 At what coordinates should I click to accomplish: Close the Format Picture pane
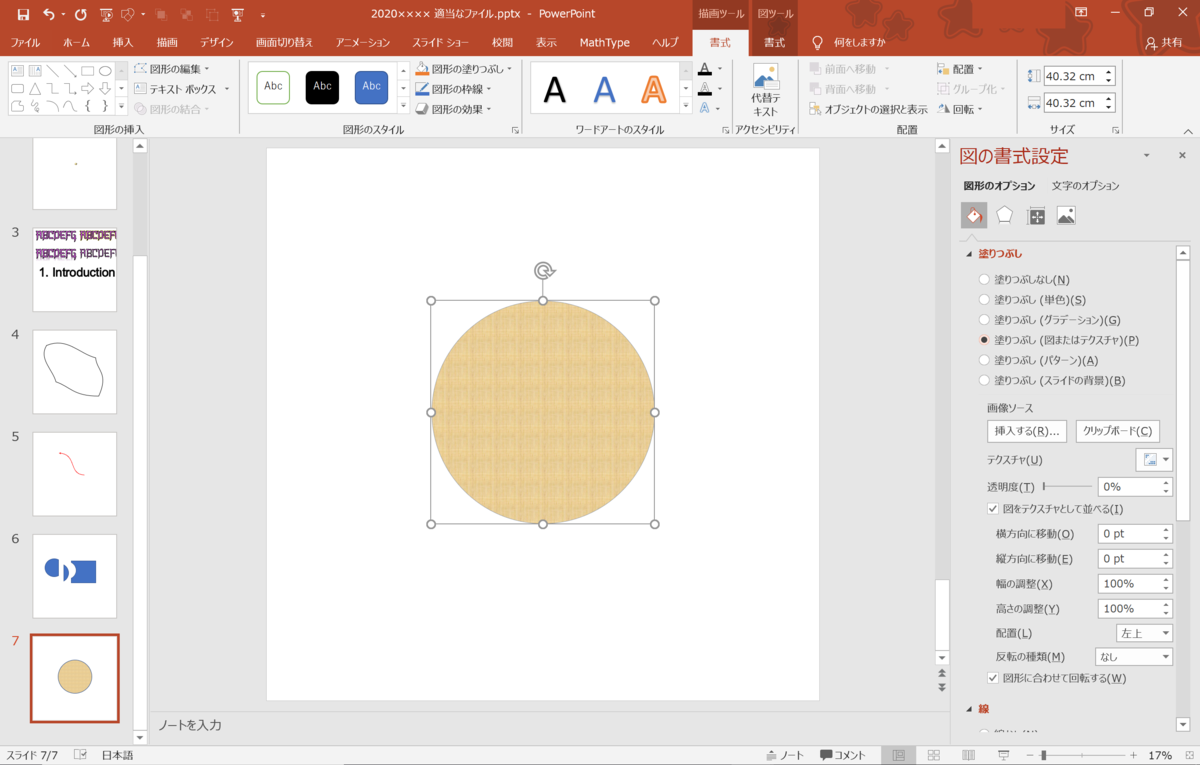(x=1182, y=156)
